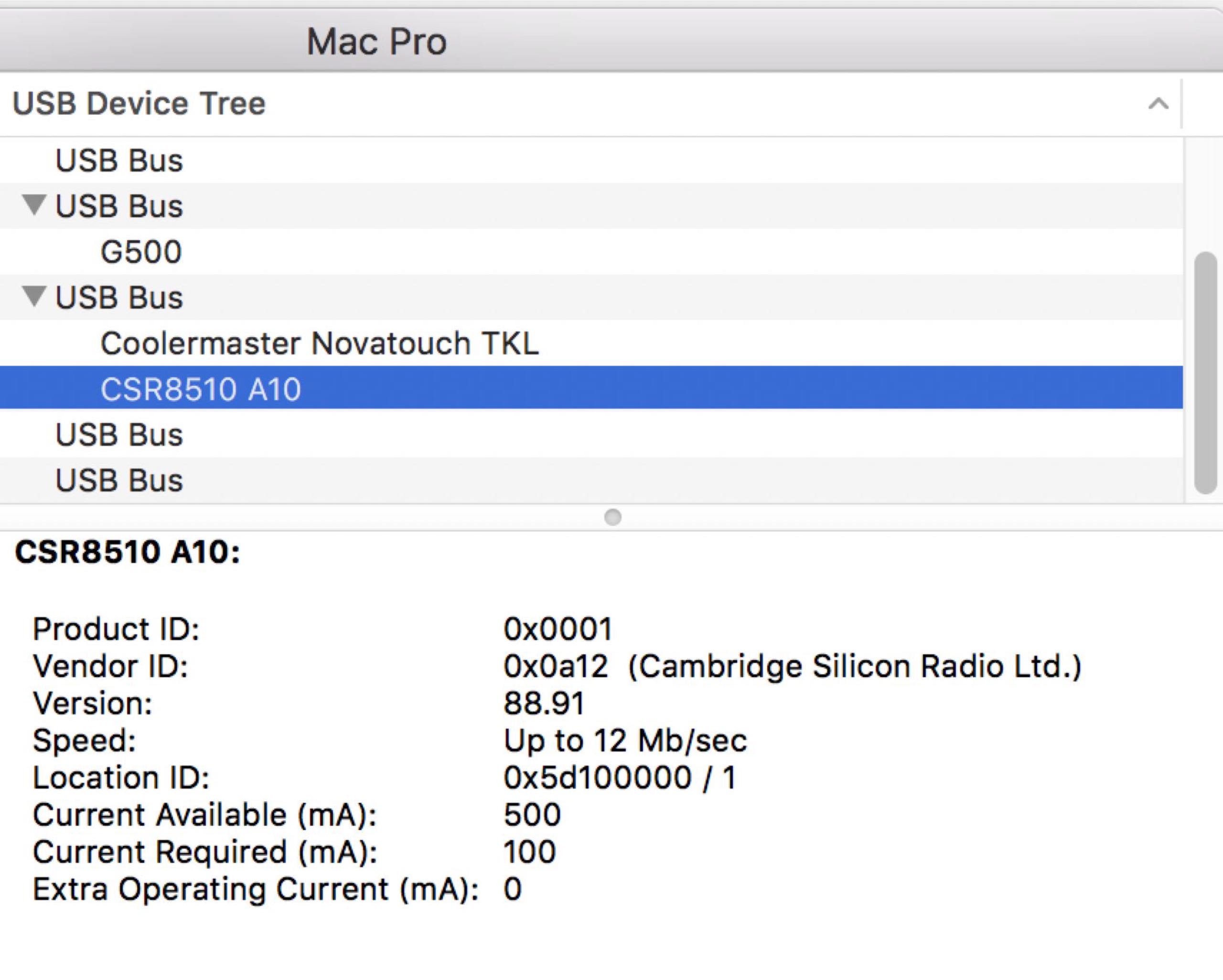This screenshot has height=980, width=1223.
Task: Select the Coolermaster Novatouch TKL device
Action: tap(319, 343)
